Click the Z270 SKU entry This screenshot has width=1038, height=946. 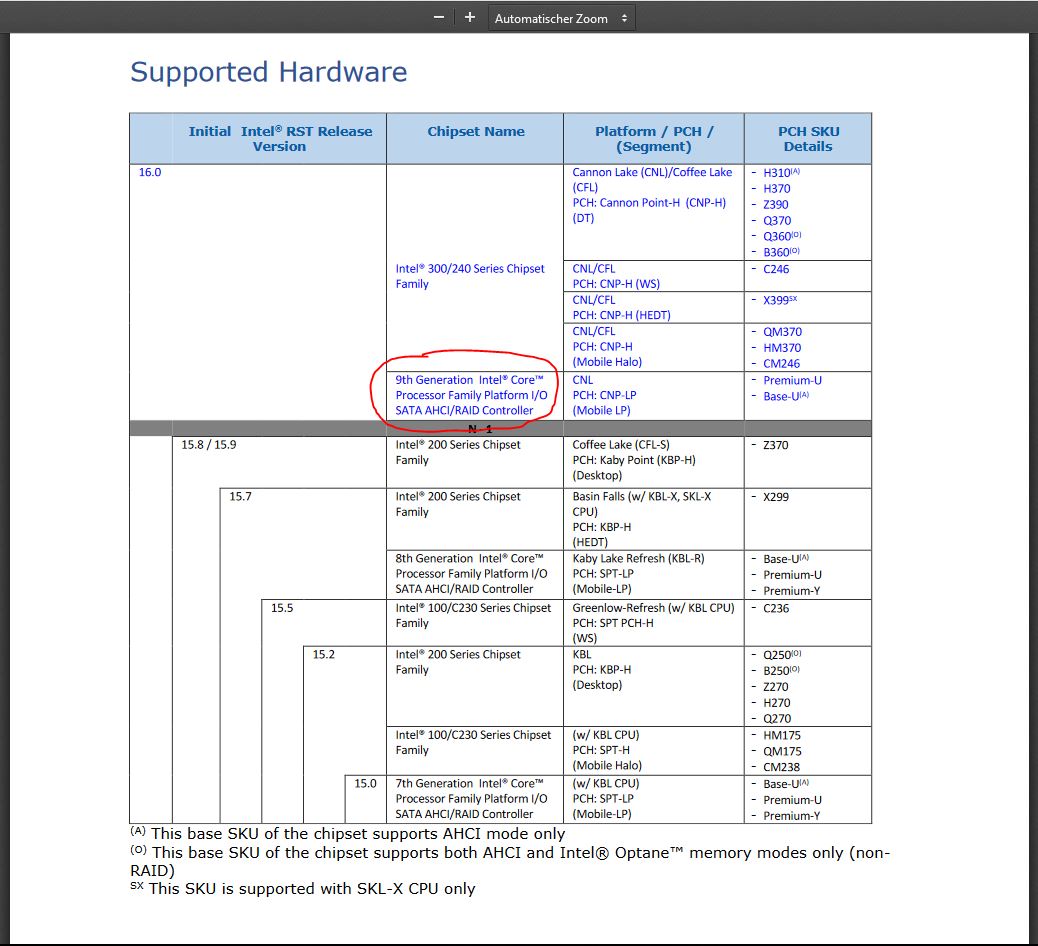(776, 687)
